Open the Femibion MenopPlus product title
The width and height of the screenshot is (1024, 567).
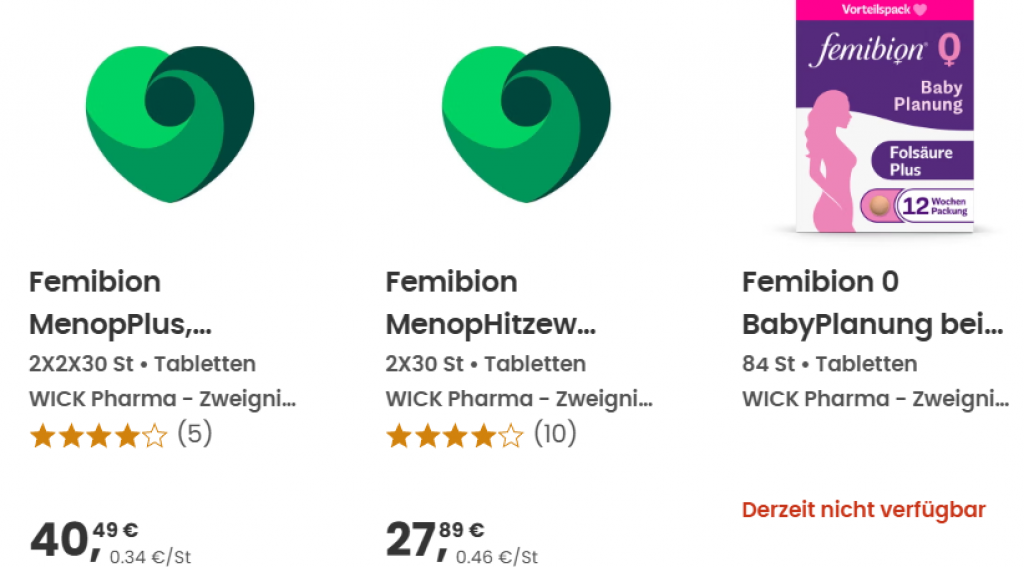point(121,303)
